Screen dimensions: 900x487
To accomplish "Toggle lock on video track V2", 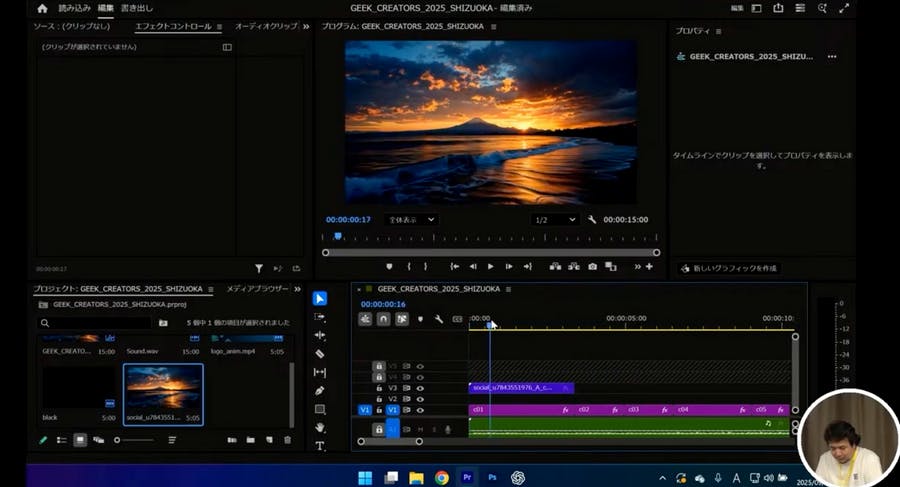I will click(379, 398).
